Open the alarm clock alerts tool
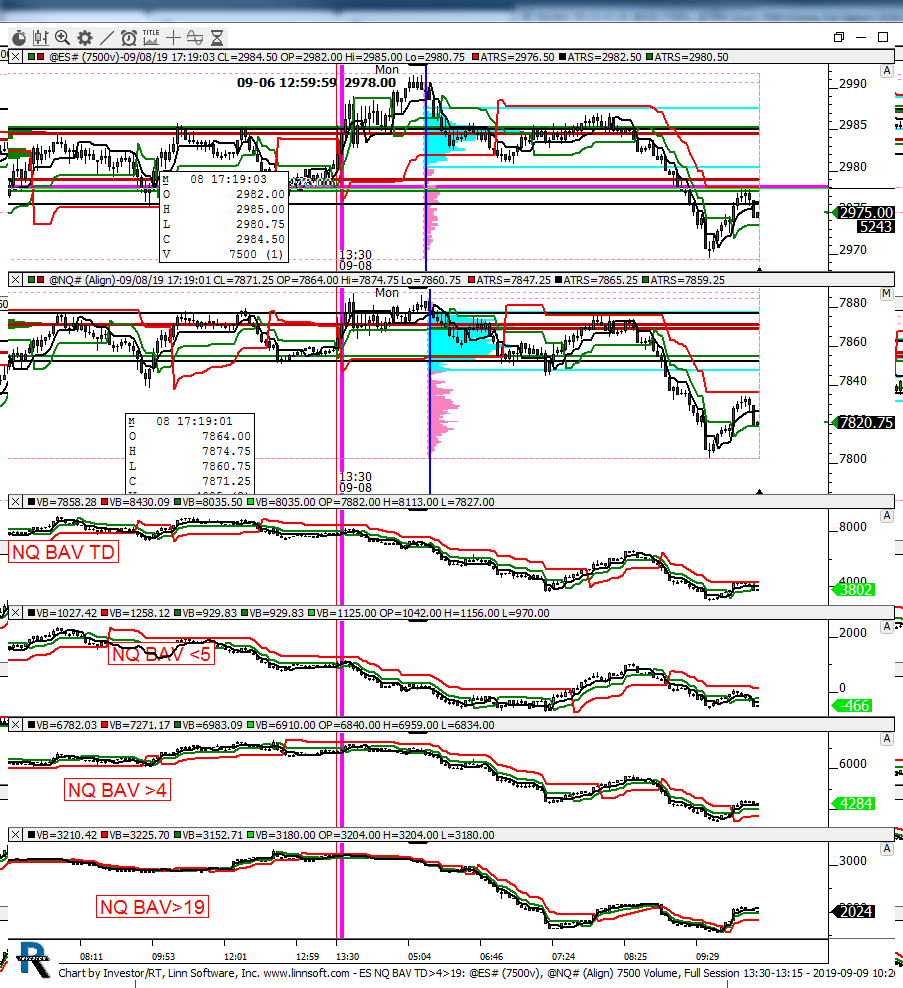903x988 pixels. click(x=129, y=38)
